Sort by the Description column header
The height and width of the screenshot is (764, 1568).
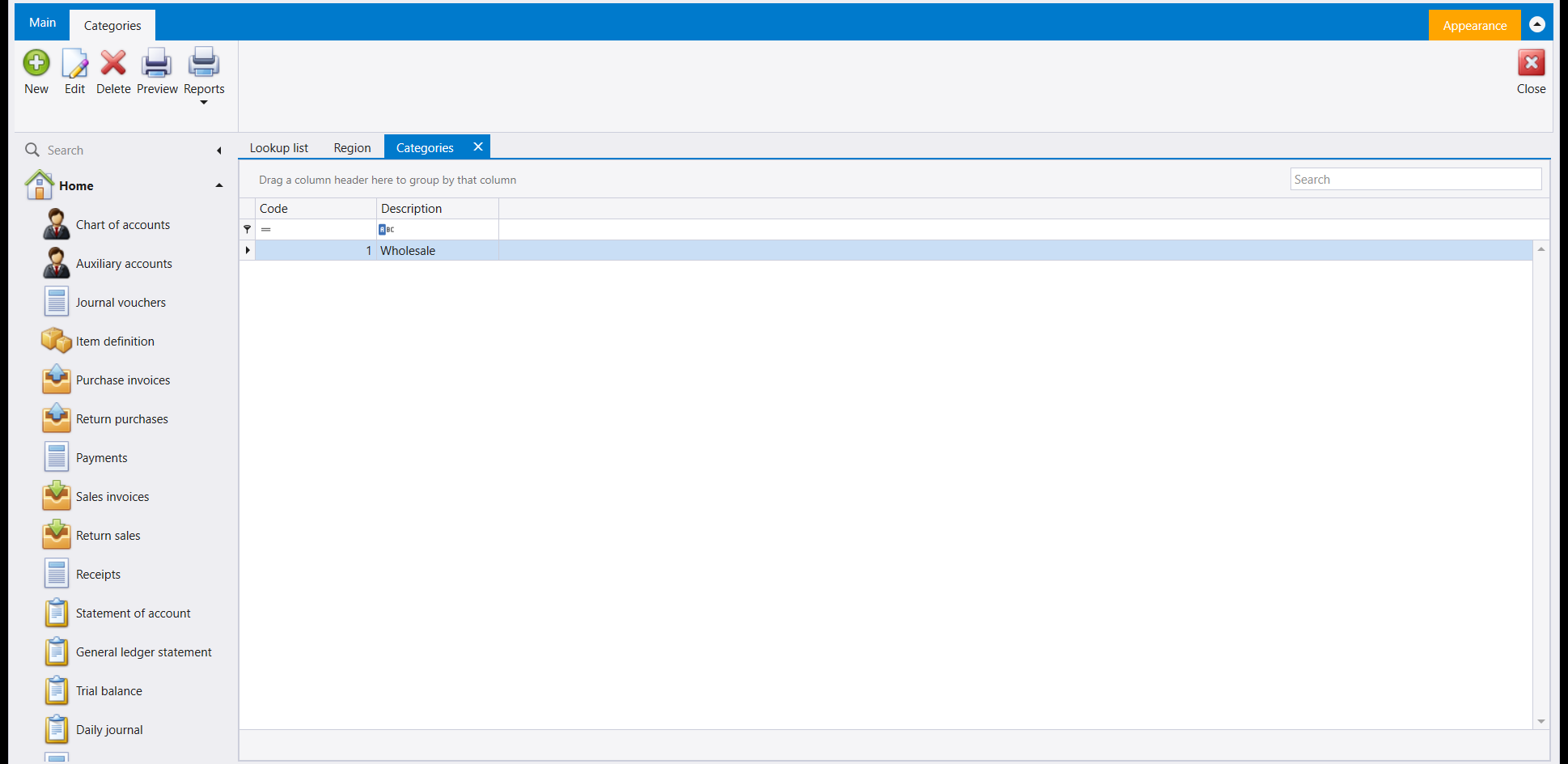point(438,209)
